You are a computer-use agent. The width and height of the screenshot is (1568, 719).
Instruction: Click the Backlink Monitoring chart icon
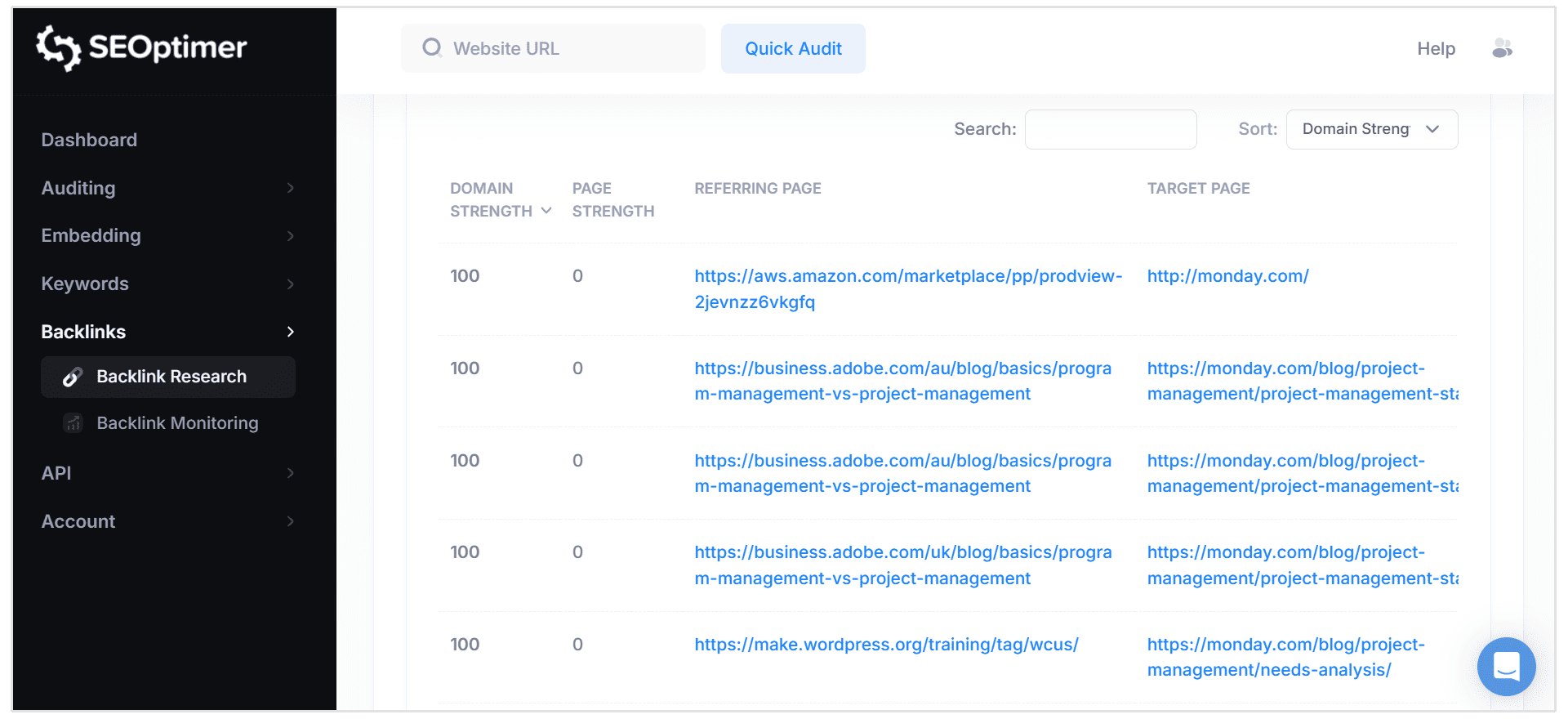73,423
